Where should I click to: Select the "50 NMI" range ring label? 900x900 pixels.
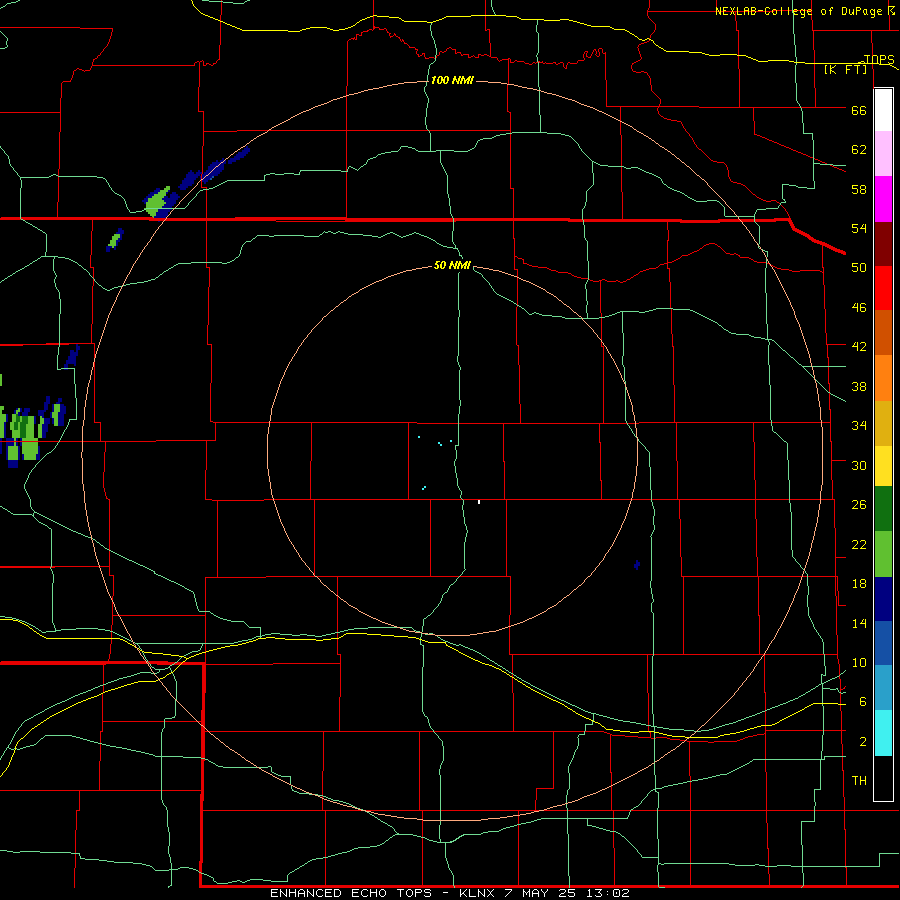[452, 265]
